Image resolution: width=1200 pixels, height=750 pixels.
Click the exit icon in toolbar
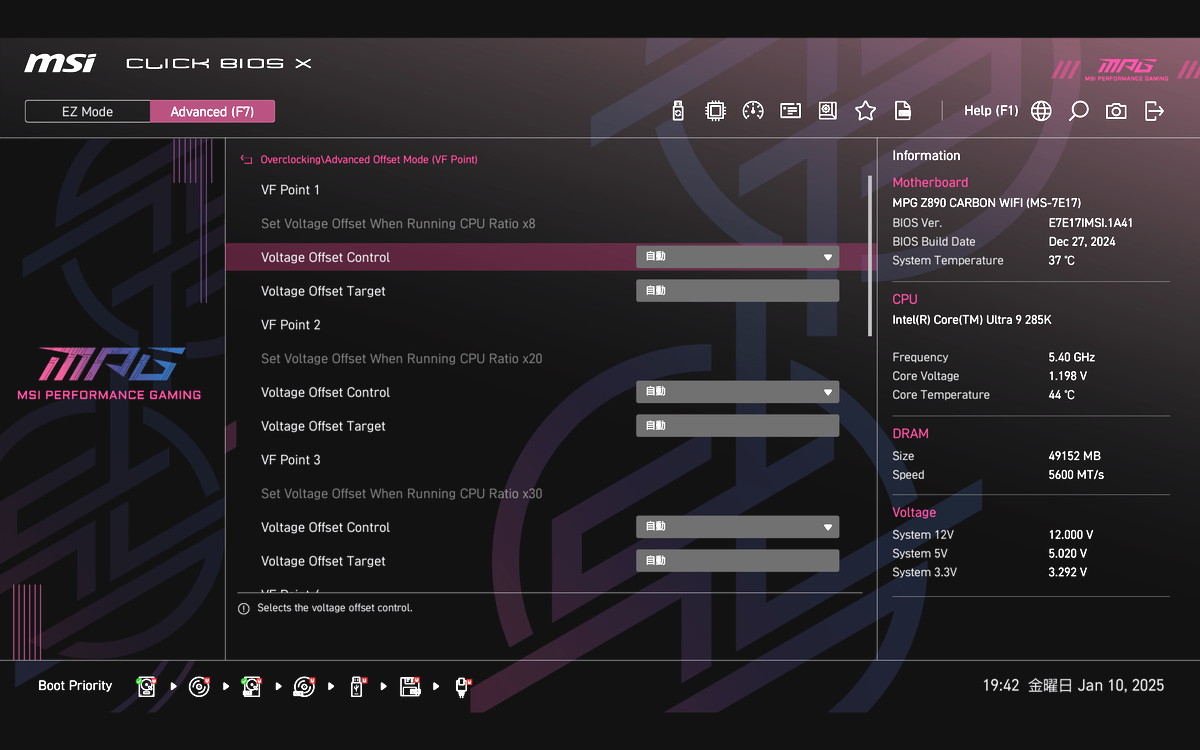[x=1154, y=111]
